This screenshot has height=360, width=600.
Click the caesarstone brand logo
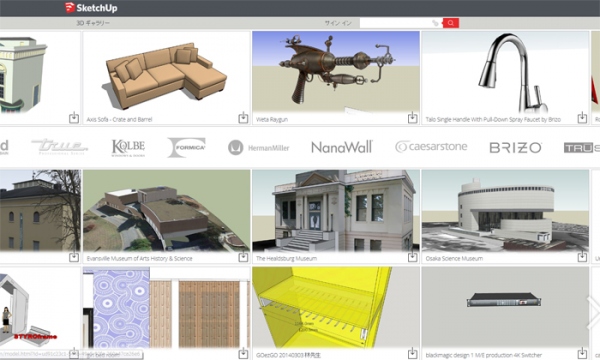pos(431,147)
